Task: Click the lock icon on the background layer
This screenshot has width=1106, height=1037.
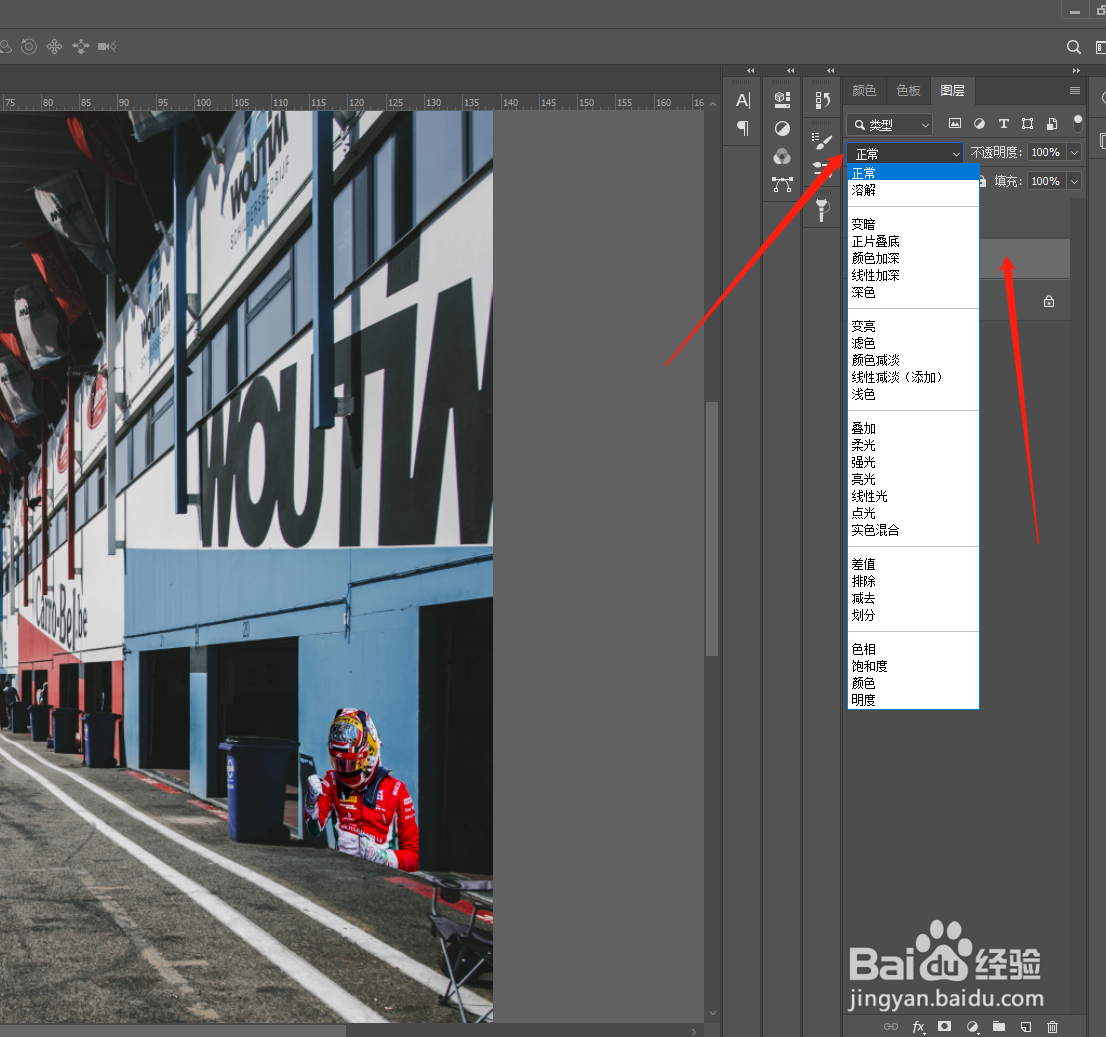Action: point(1049,301)
